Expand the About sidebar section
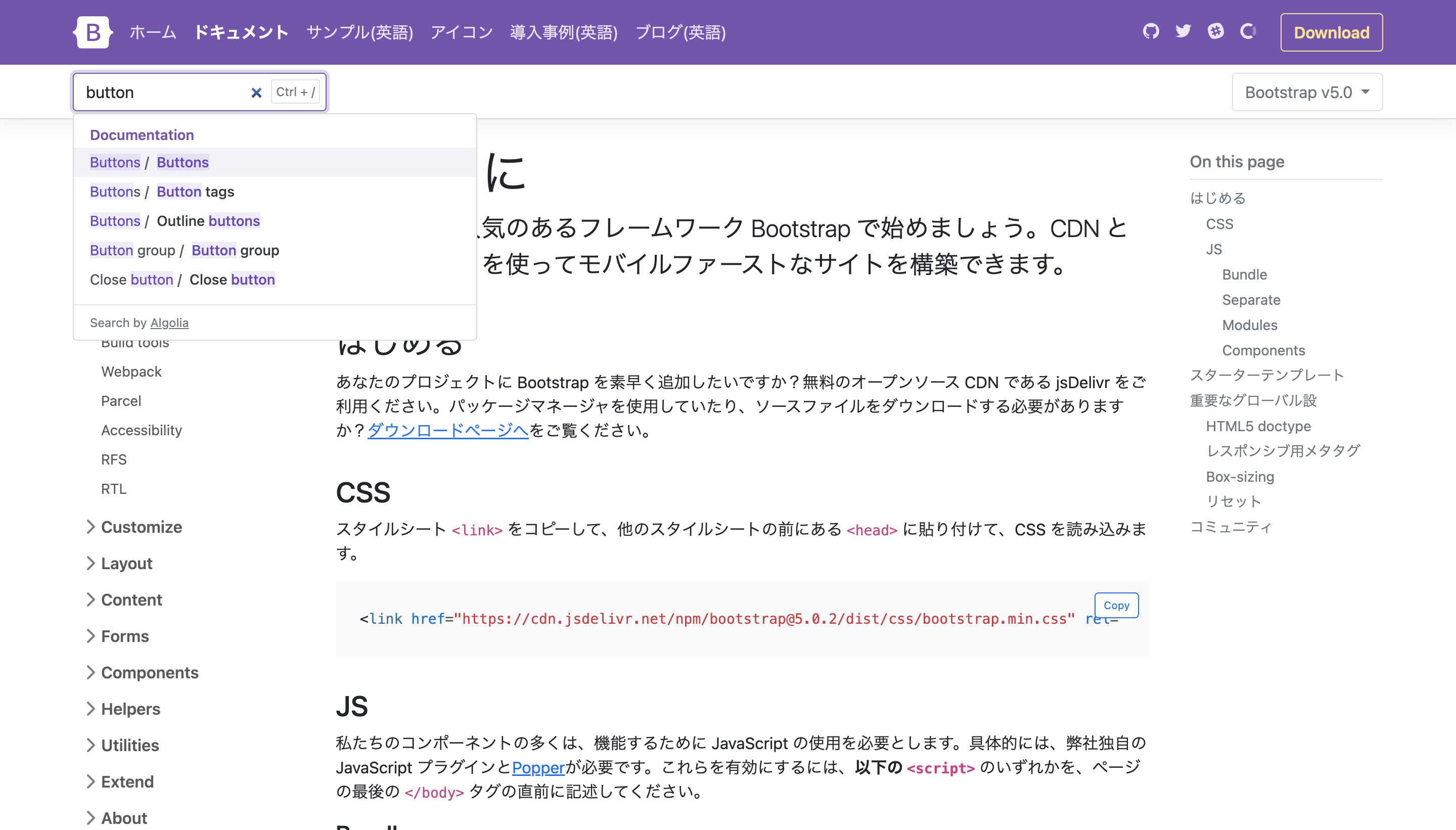Screen dimensions: 1456x830 [117, 818]
